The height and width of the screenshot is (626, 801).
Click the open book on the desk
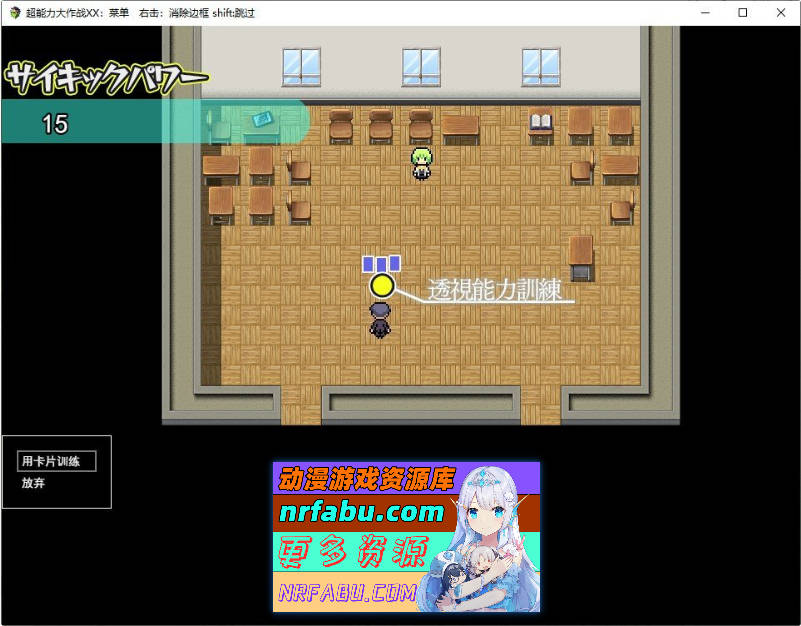(x=541, y=122)
